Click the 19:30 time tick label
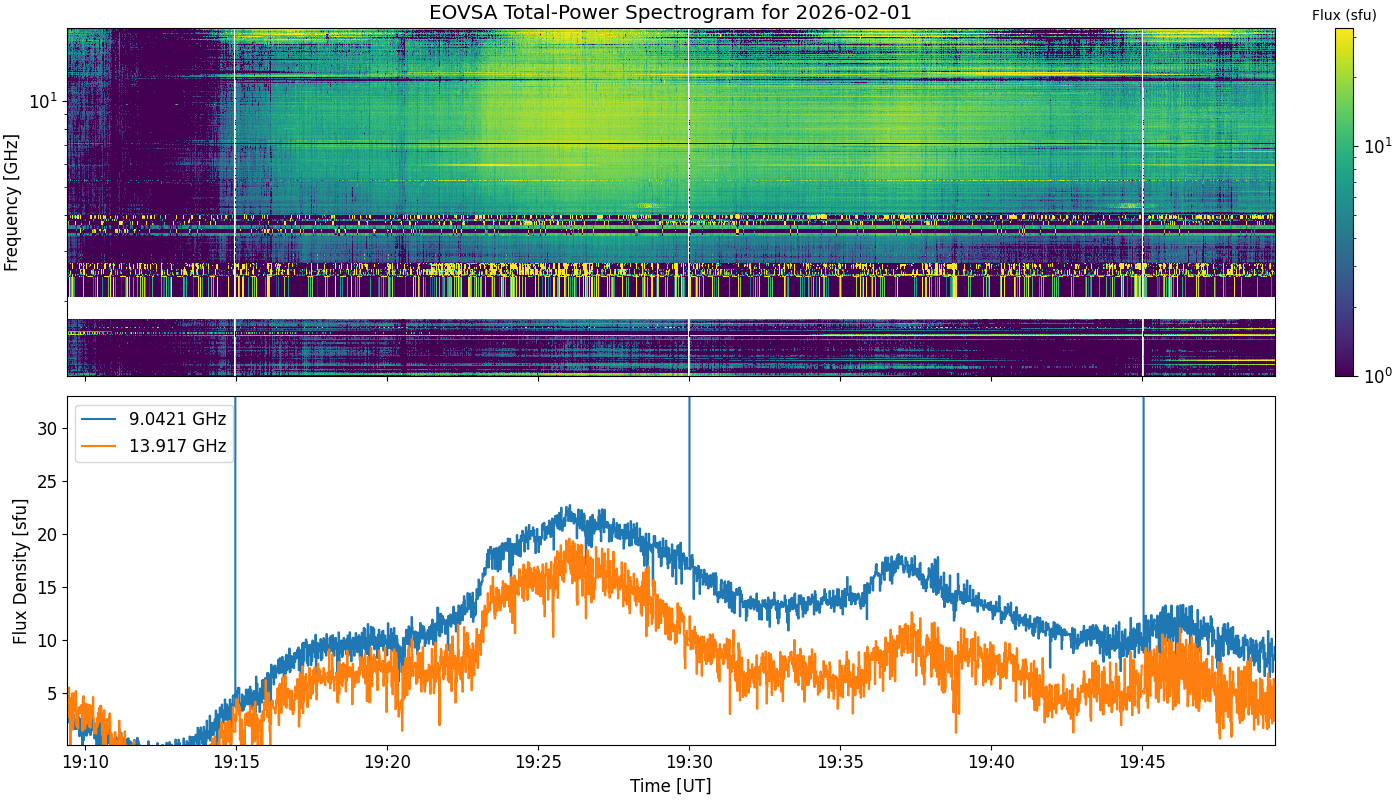 [689, 763]
